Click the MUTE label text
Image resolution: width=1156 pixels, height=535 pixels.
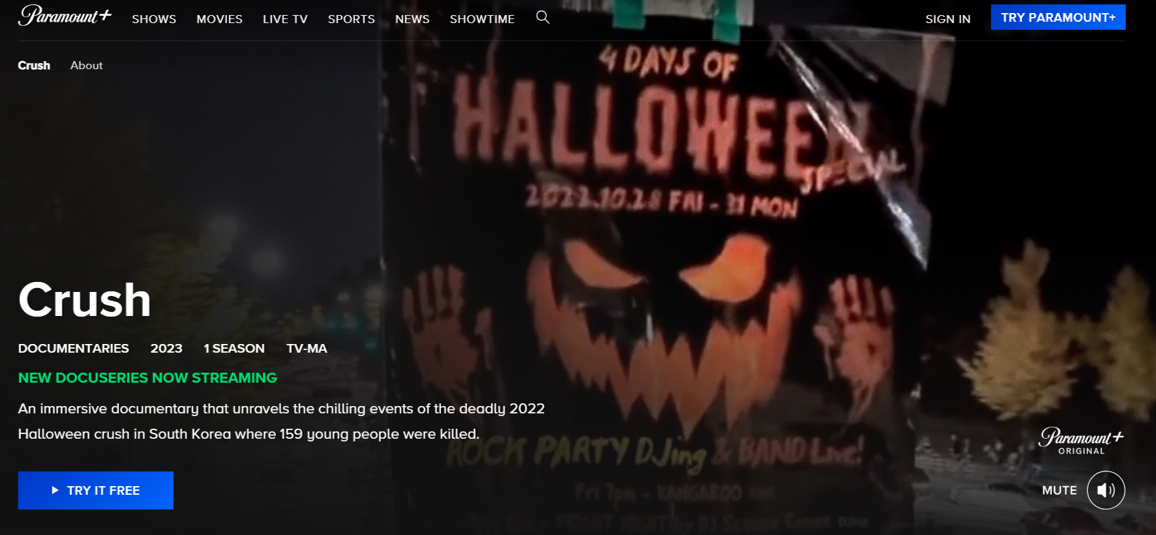[x=1059, y=491]
